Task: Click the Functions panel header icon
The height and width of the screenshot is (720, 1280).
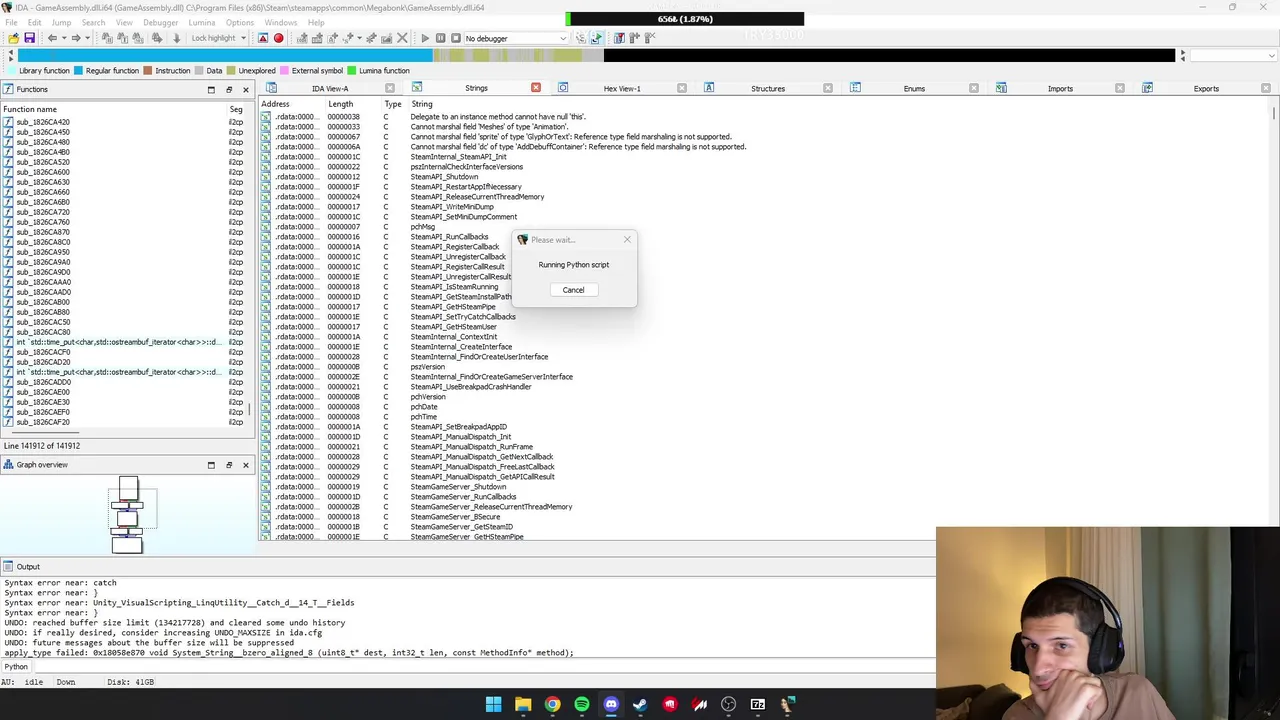Action: [8, 89]
